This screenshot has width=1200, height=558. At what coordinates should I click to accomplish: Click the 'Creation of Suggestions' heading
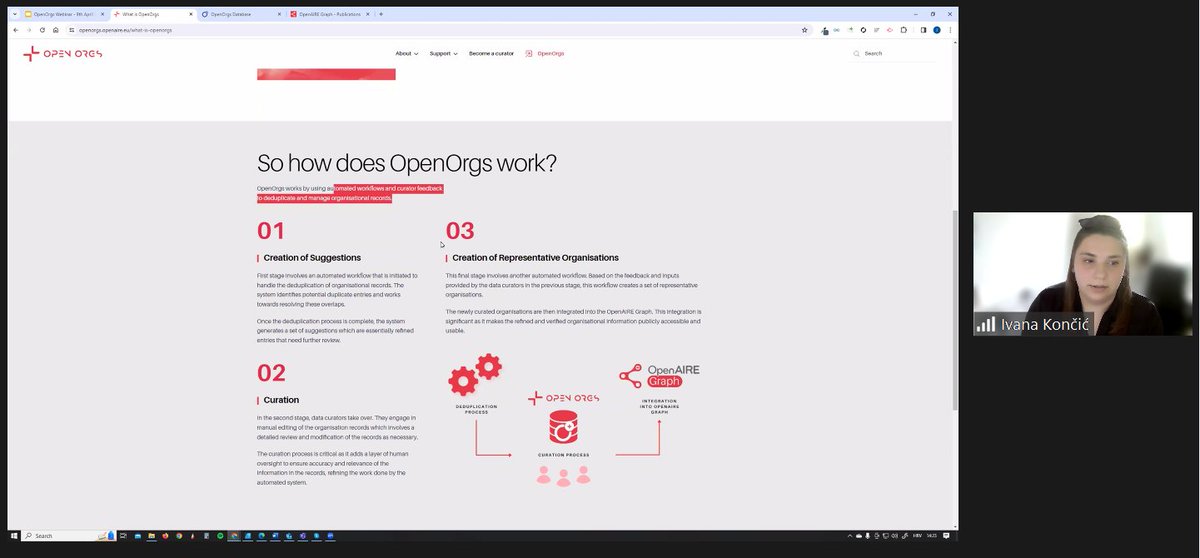pyautogui.click(x=312, y=257)
